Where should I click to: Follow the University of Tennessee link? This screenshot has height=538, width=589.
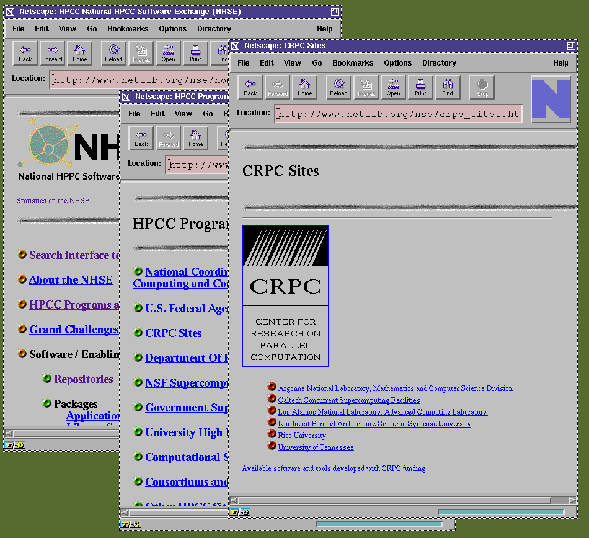[316, 447]
